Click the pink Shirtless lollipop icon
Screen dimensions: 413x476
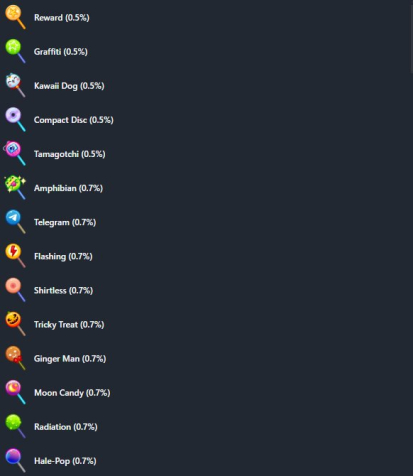click(x=15, y=290)
